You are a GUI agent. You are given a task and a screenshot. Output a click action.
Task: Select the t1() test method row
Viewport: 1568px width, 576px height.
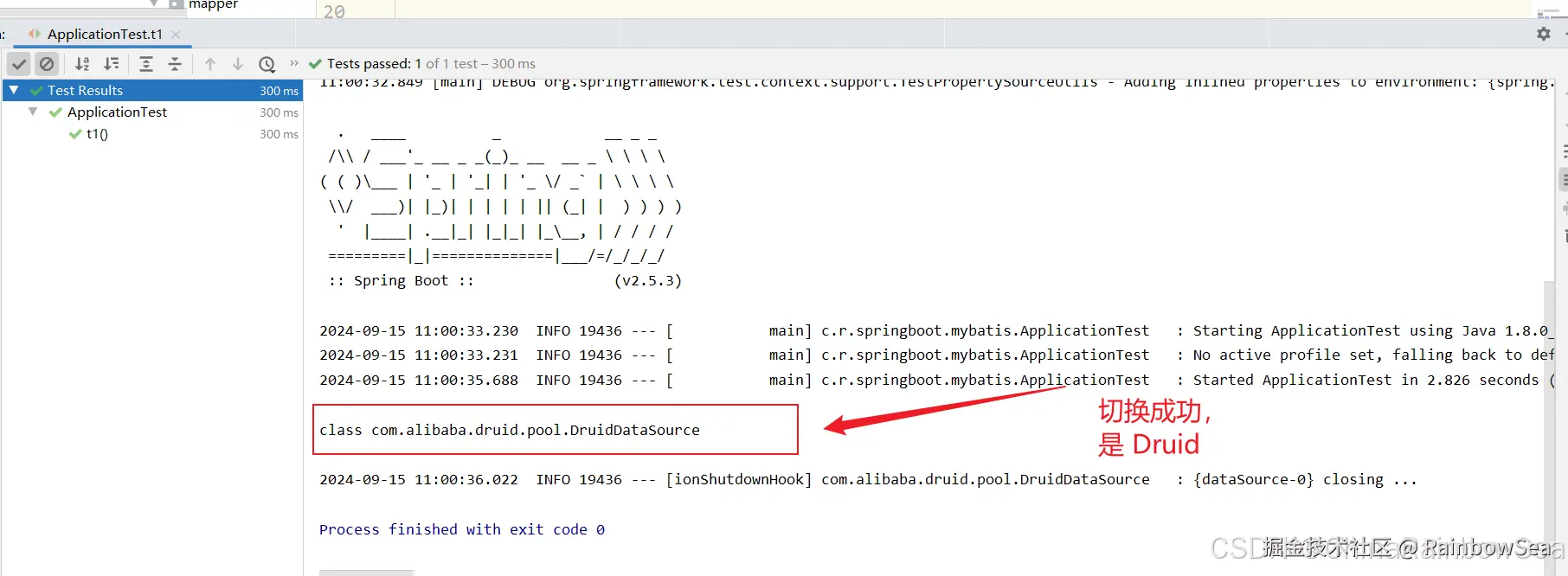(x=153, y=134)
